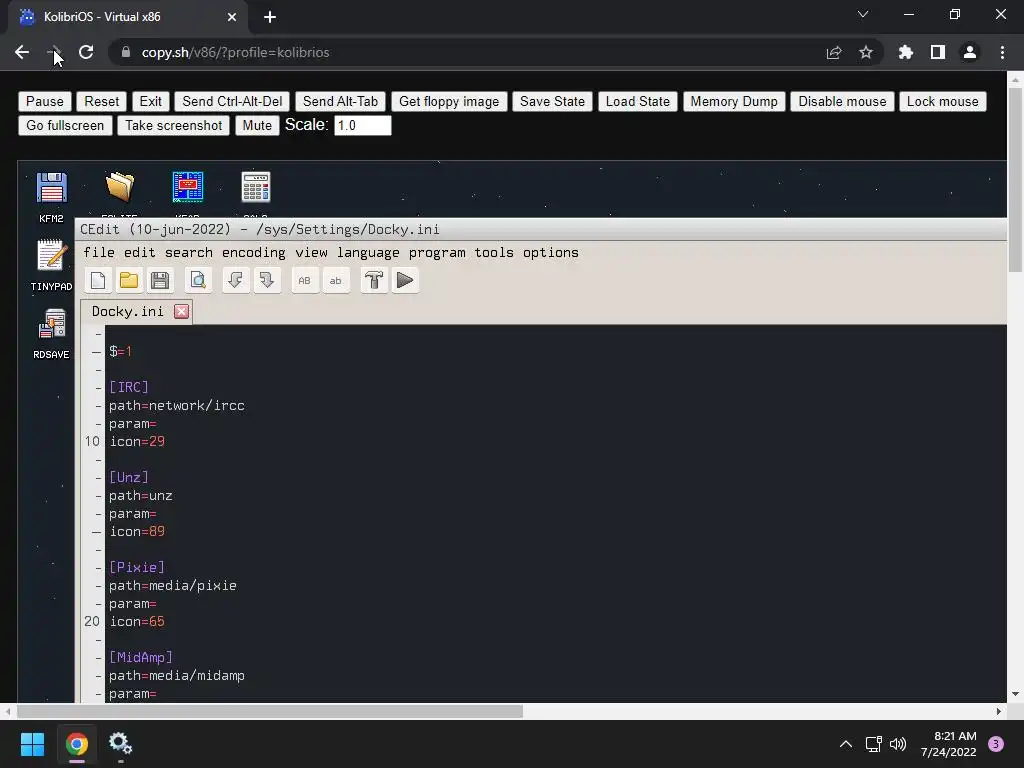Screen dimensions: 1024x768
Task: Open the language menu in CEdit
Action: point(368,253)
